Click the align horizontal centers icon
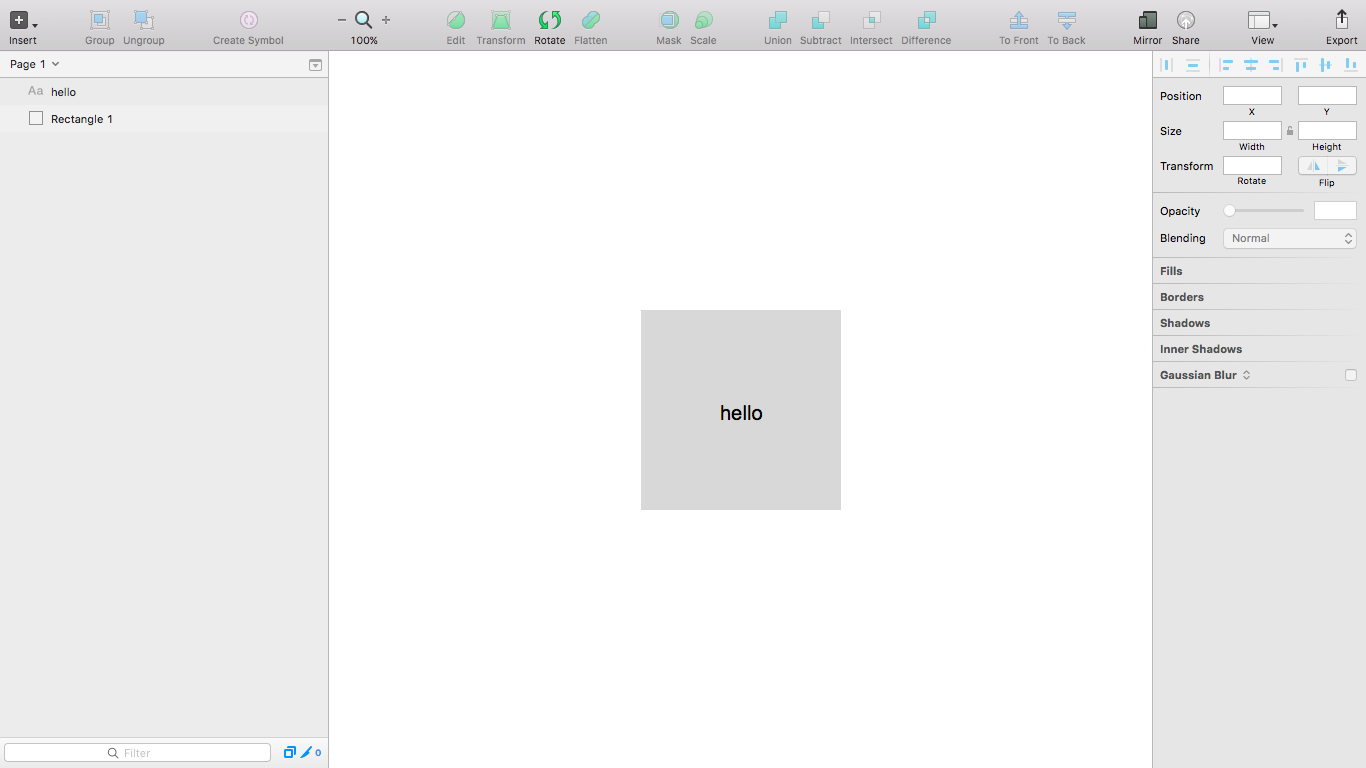Image resolution: width=1366 pixels, height=768 pixels. click(1250, 65)
